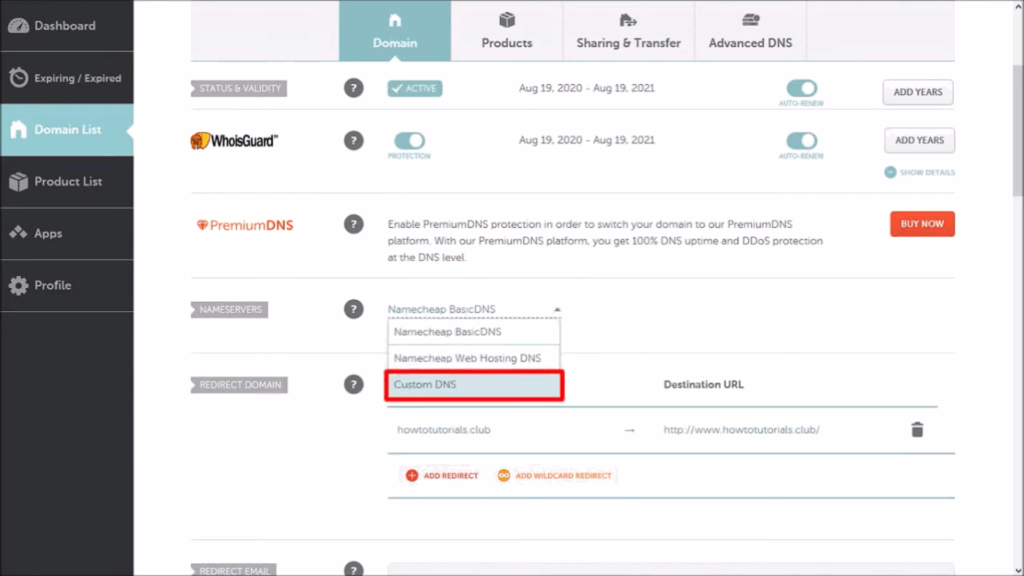Open Profile settings in sidebar

[67, 285]
